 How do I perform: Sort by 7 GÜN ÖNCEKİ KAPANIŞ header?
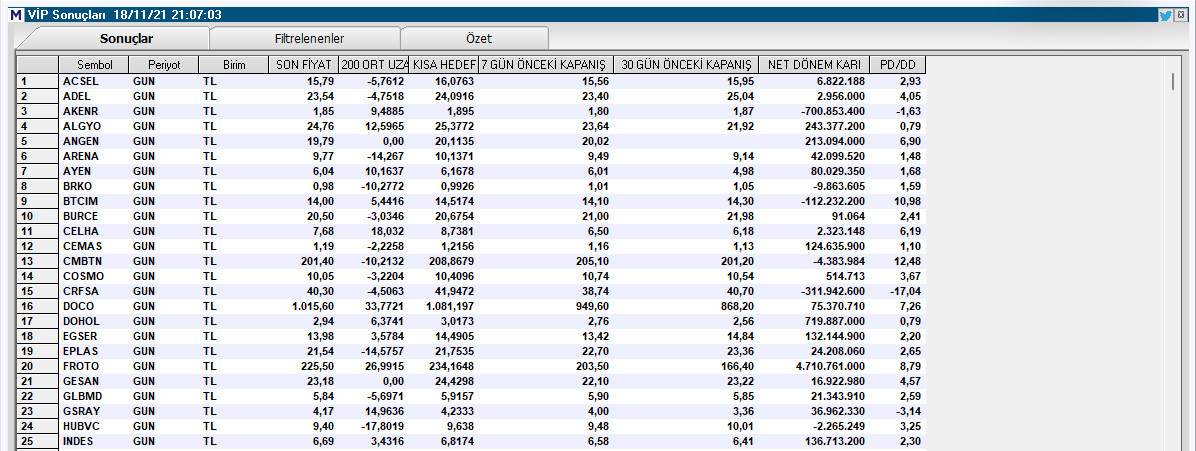[x=546, y=65]
